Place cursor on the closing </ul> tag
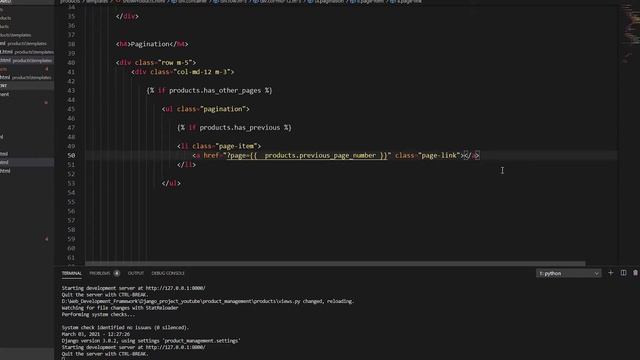The width and height of the screenshot is (640, 360). (x=171, y=183)
